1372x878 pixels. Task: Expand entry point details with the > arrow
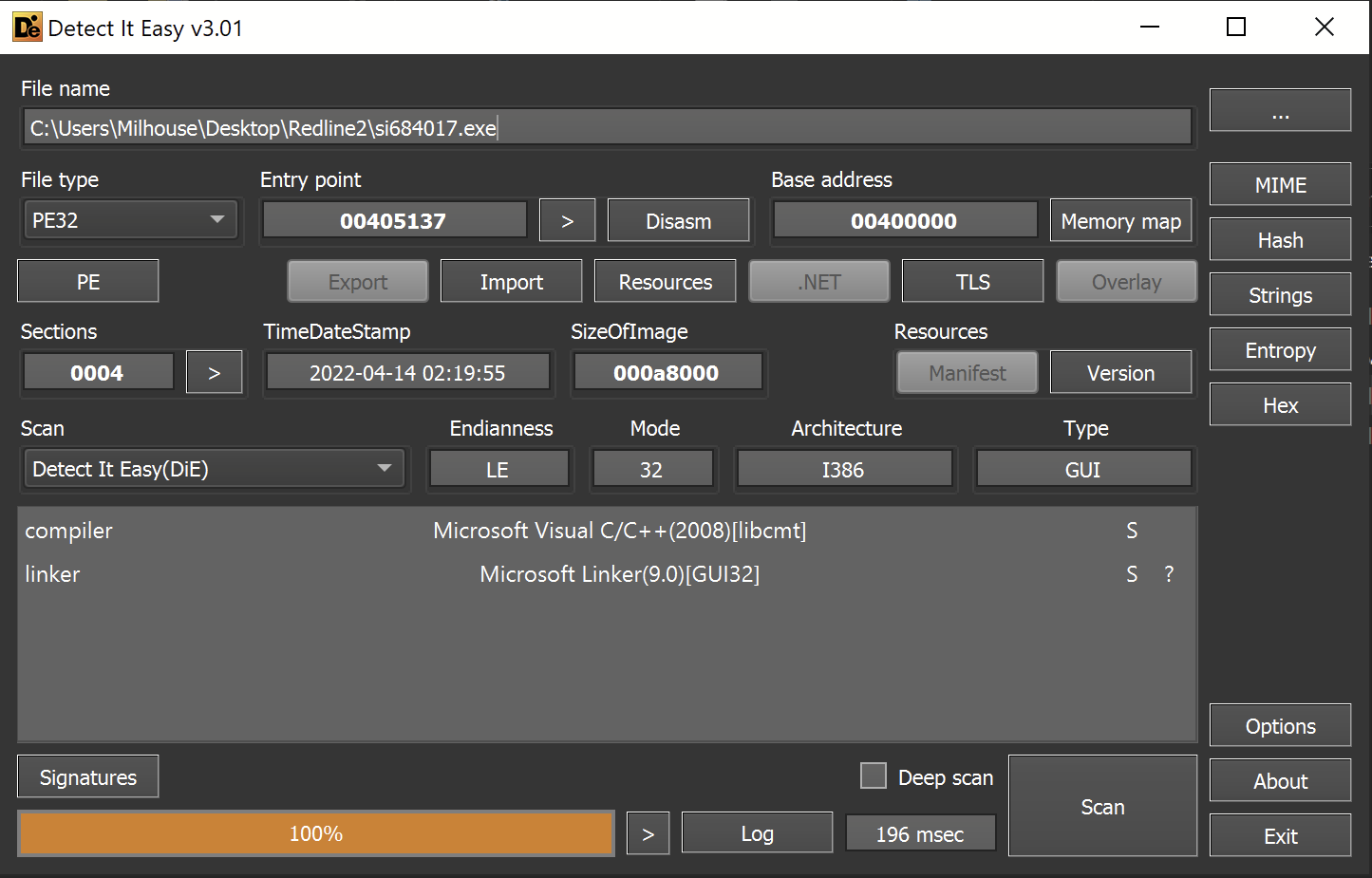point(567,219)
